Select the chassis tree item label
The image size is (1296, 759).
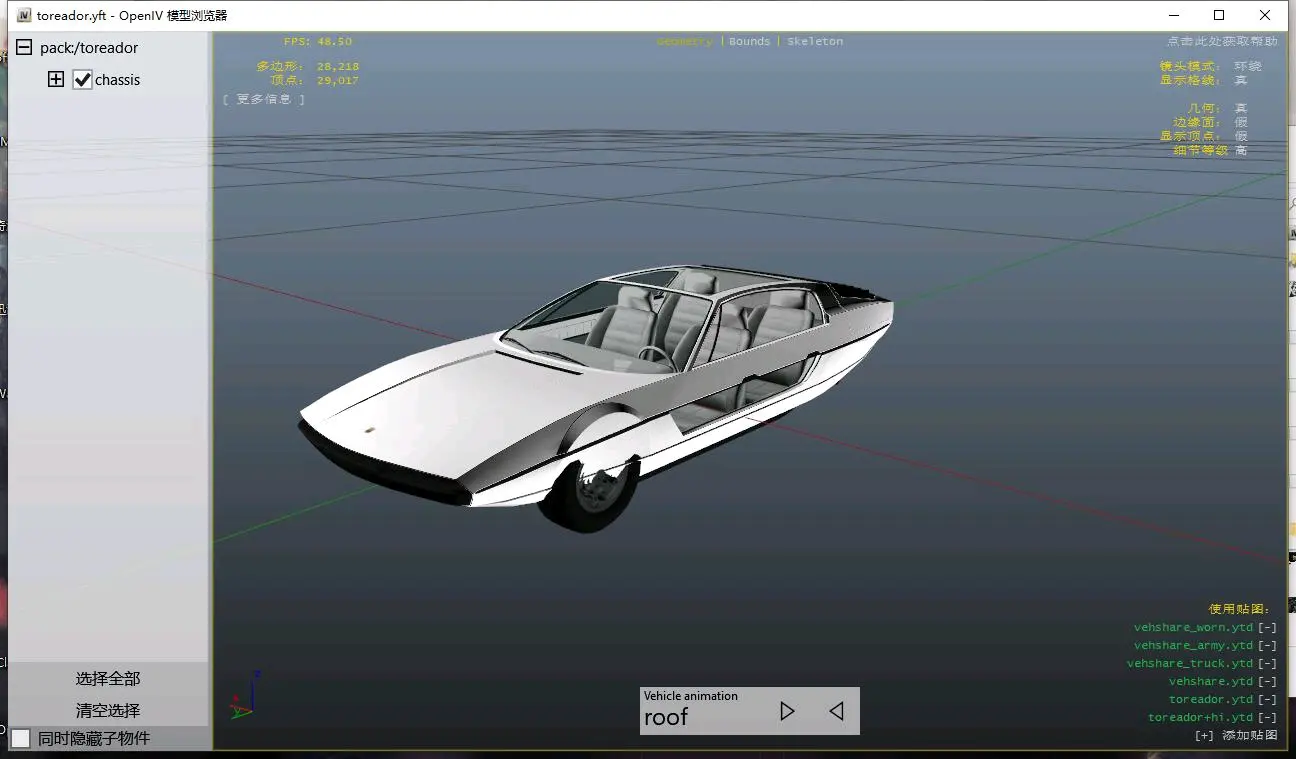[x=118, y=80]
